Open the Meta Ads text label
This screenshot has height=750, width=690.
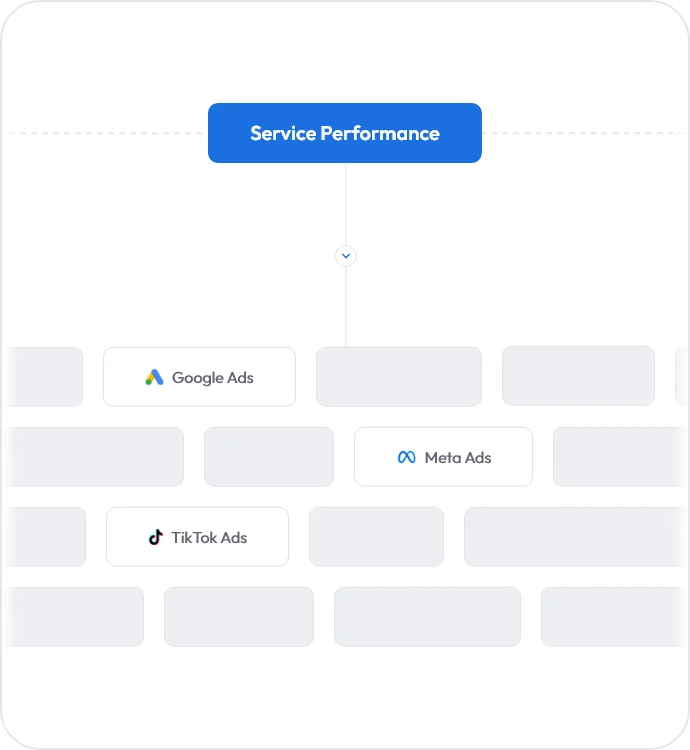point(458,457)
